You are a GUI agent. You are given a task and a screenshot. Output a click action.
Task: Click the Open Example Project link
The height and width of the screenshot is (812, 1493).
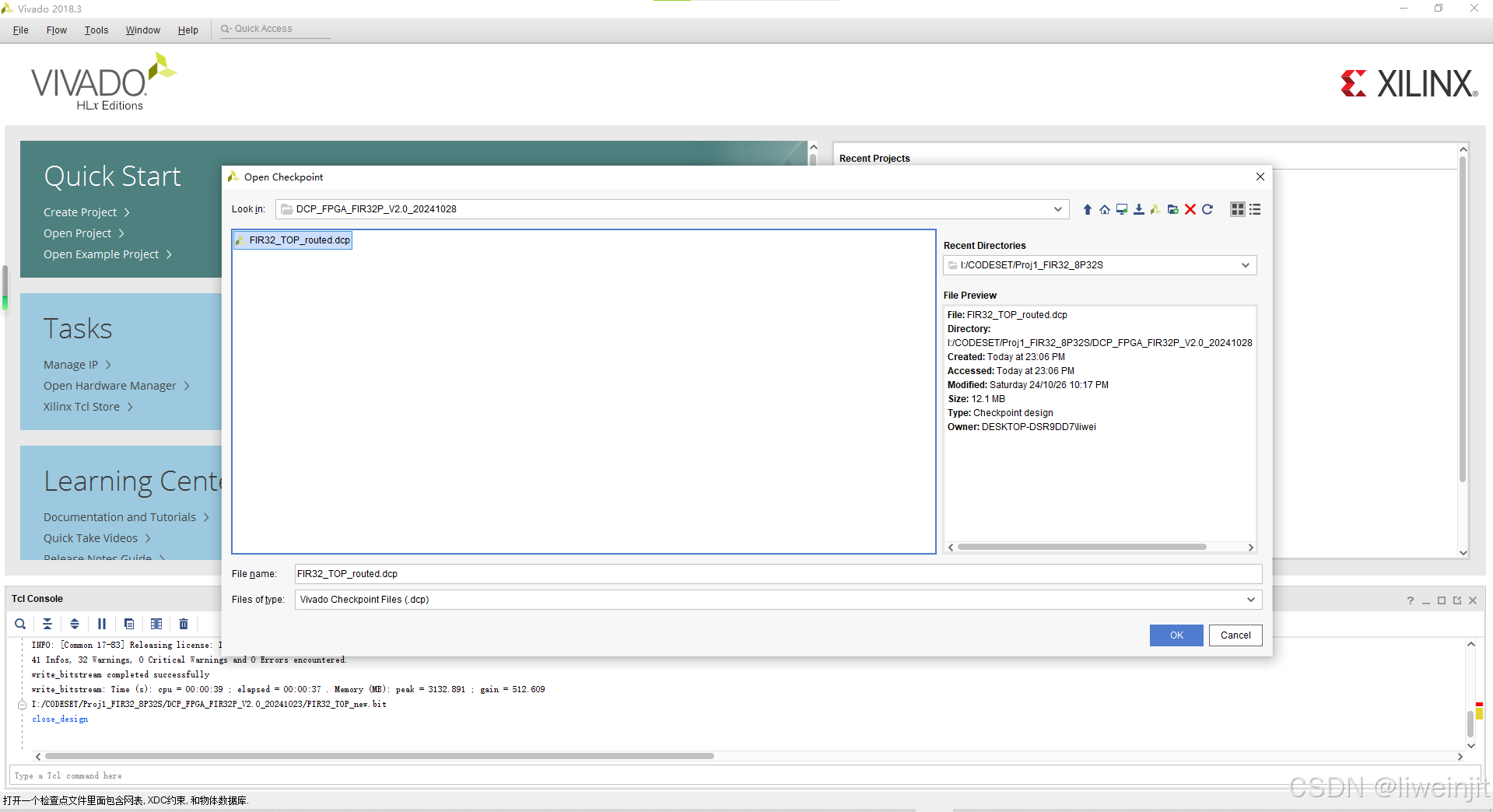coord(107,254)
